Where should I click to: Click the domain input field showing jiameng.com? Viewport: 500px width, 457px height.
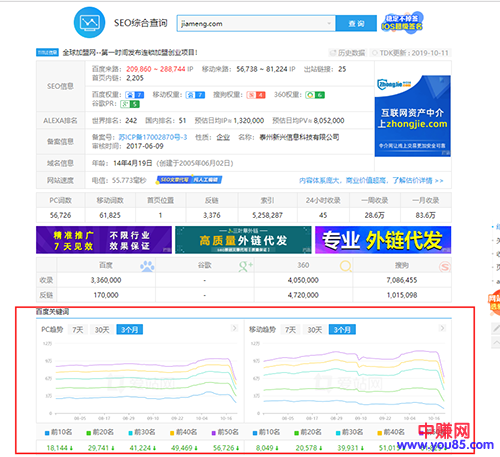click(256, 23)
